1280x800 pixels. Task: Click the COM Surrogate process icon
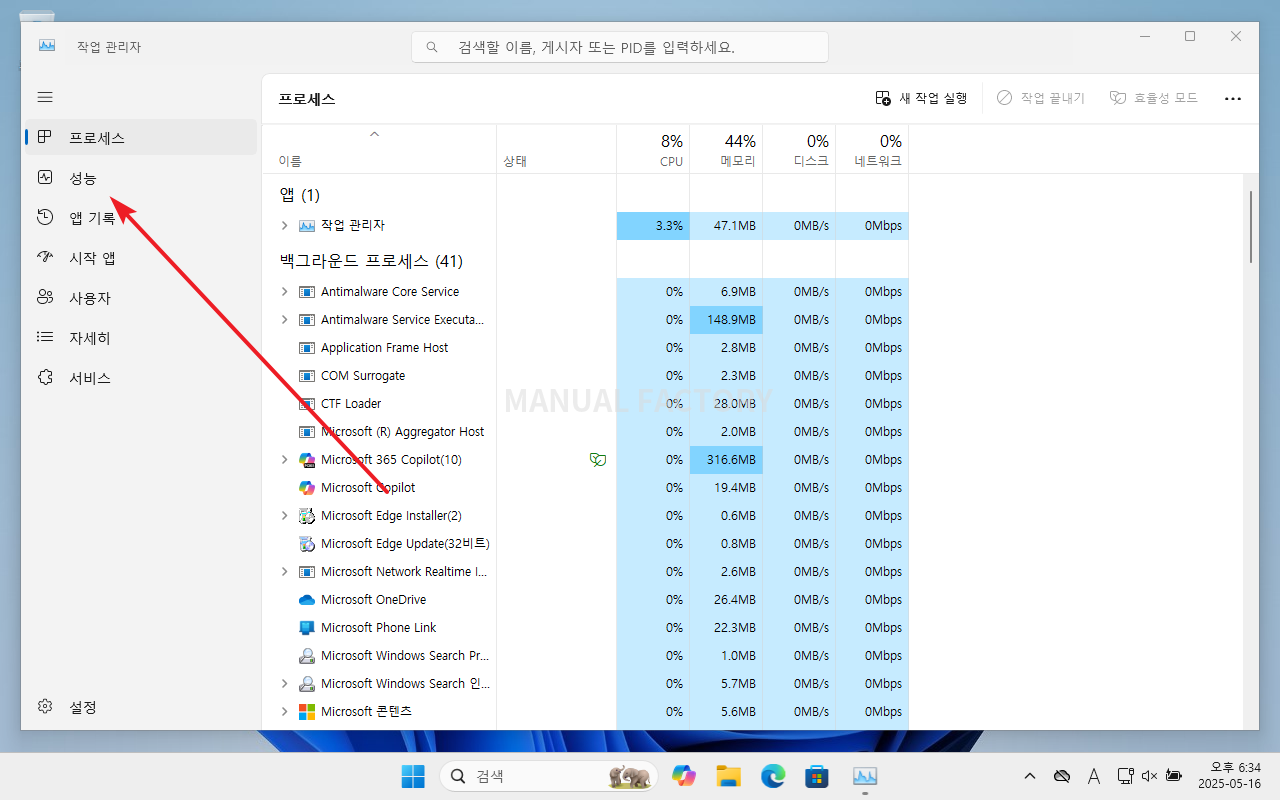click(307, 376)
